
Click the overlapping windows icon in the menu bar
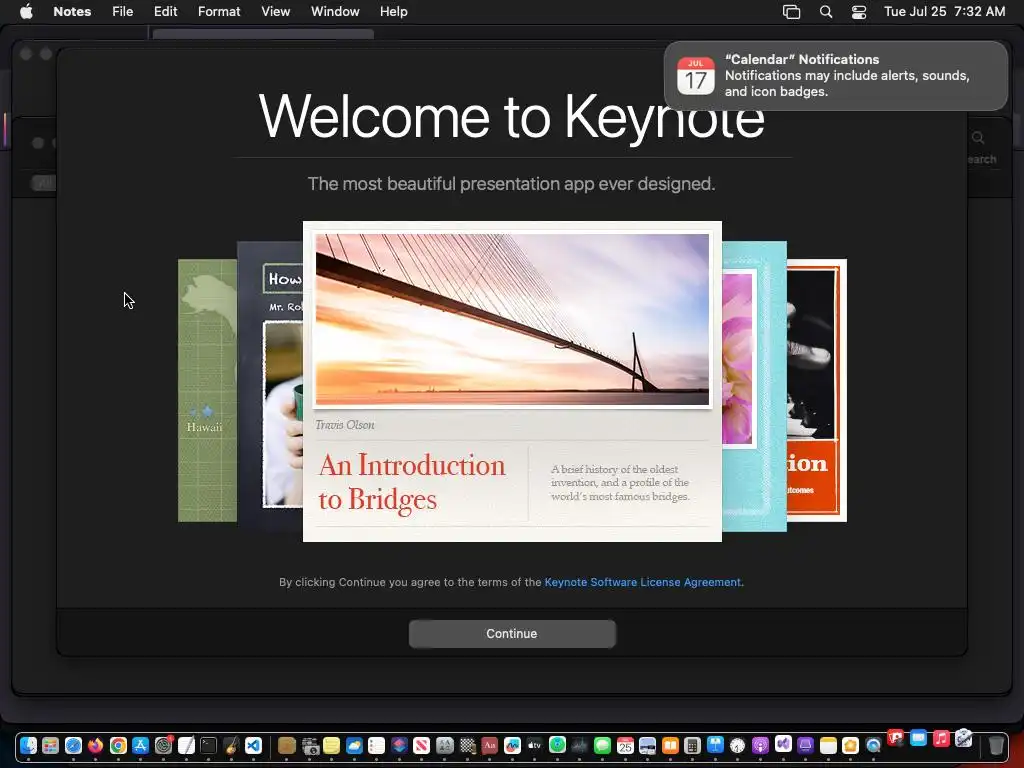[x=792, y=12]
